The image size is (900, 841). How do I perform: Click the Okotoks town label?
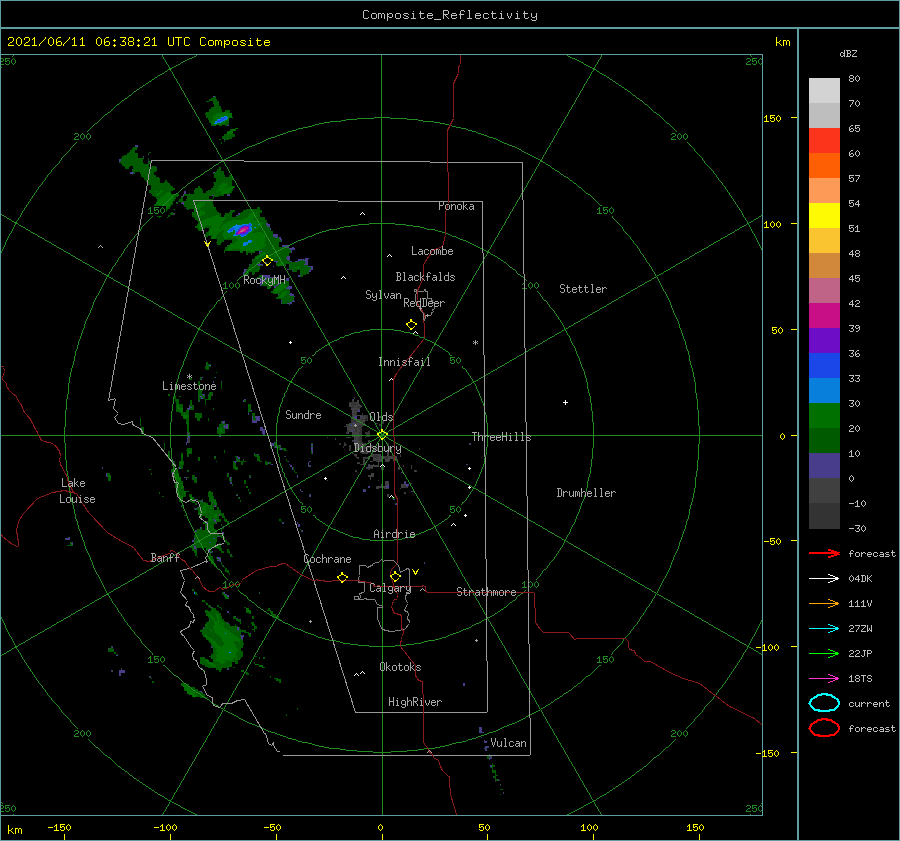400,667
